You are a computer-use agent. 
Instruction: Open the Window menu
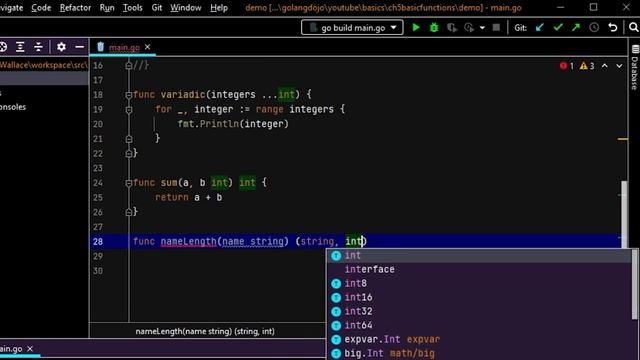pyautogui.click(x=186, y=8)
